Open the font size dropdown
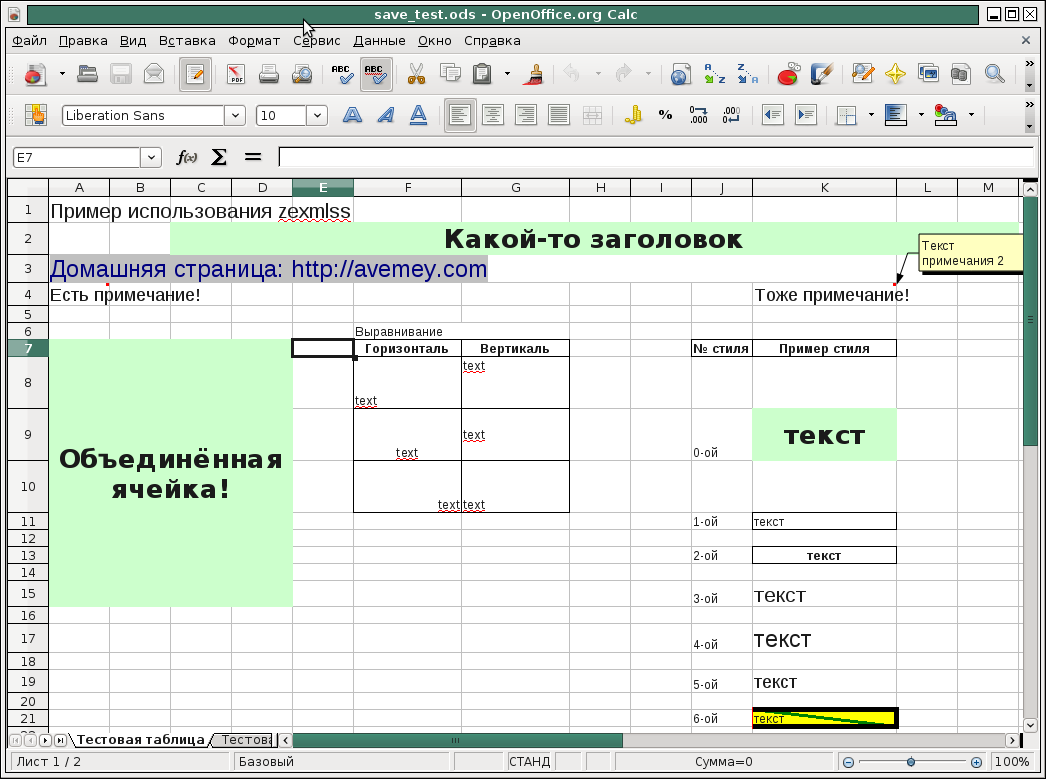This screenshot has width=1046, height=779. point(317,115)
